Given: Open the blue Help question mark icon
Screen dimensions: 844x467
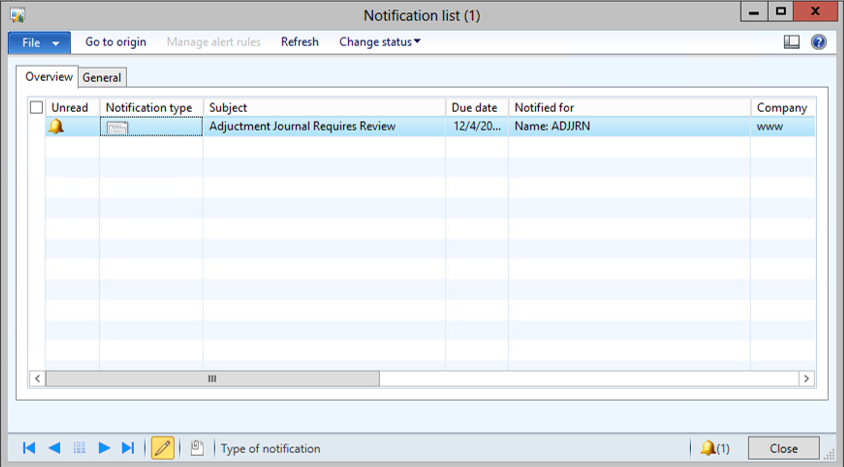Looking at the screenshot, I should pyautogui.click(x=818, y=42).
